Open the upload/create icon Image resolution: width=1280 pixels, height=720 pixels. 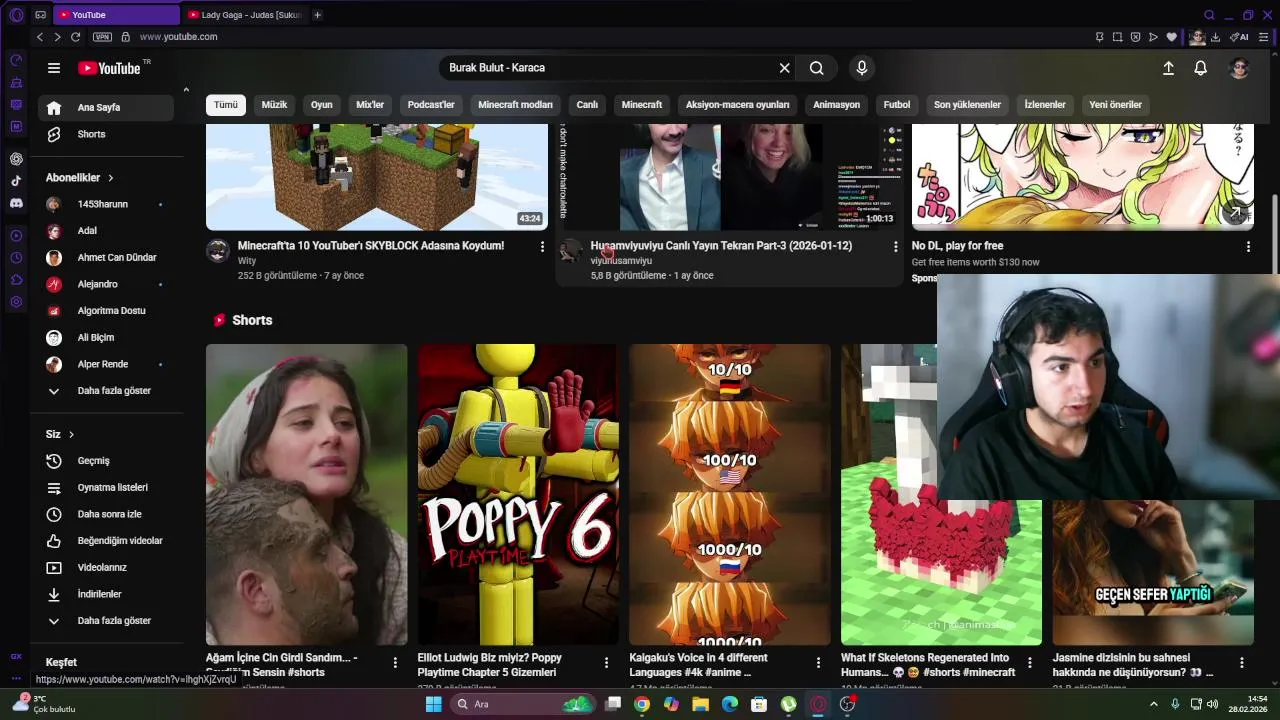pyautogui.click(x=1168, y=68)
